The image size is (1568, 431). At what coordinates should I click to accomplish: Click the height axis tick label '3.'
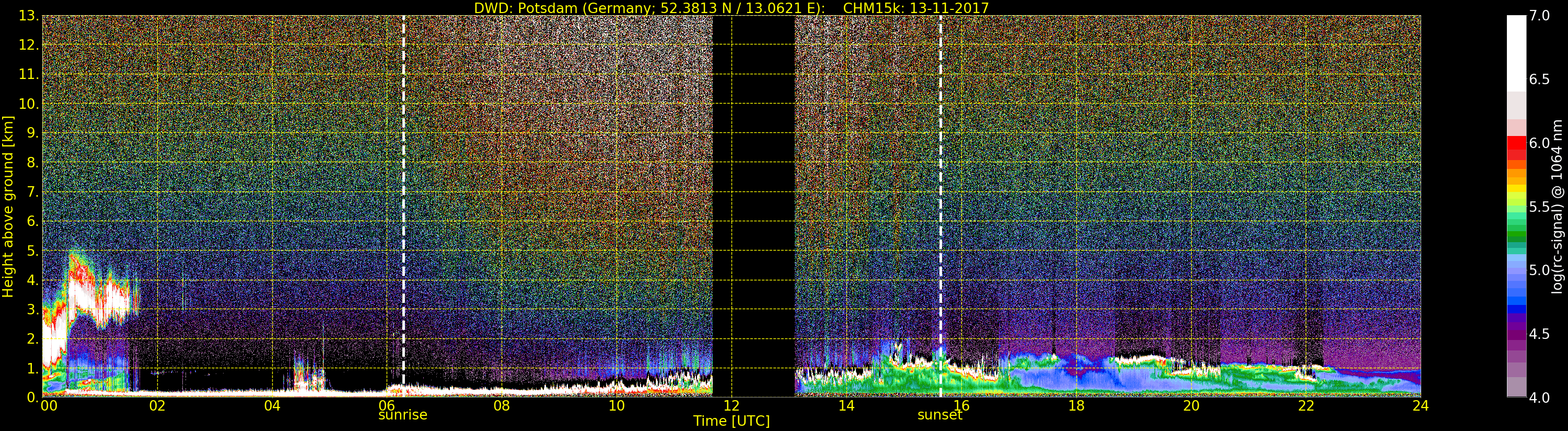(x=33, y=309)
